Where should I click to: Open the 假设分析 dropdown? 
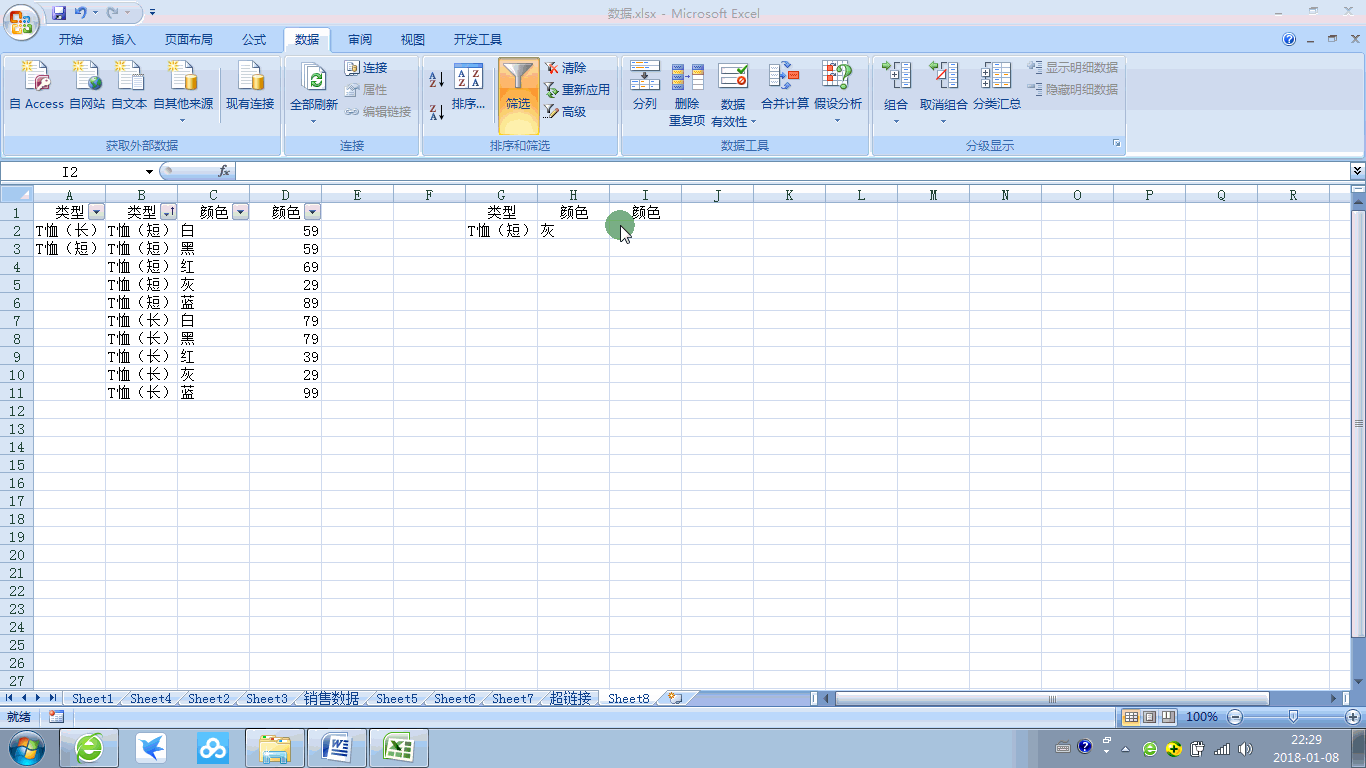pos(837,93)
